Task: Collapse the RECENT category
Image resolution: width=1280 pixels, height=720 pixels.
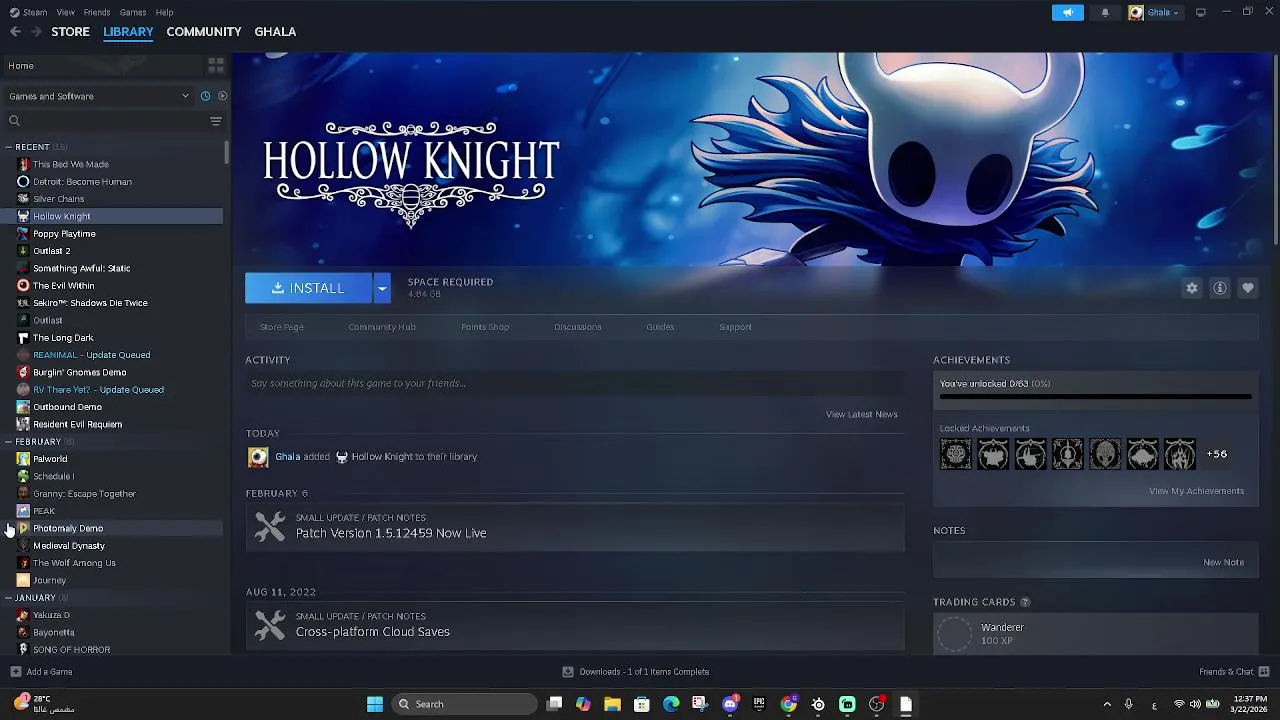Action: coord(8,147)
